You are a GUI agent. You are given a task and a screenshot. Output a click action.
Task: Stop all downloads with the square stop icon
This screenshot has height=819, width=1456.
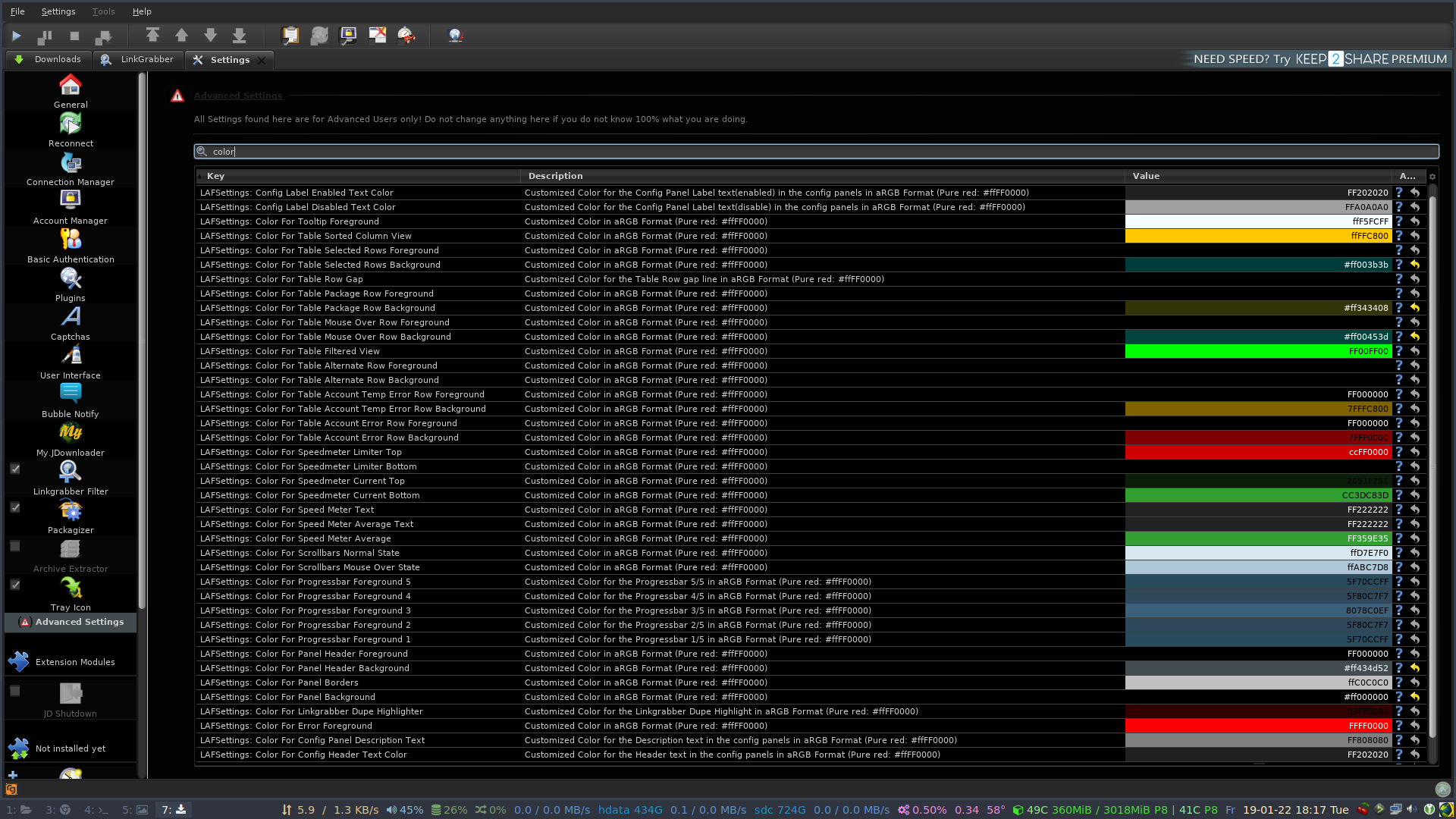pos(74,36)
